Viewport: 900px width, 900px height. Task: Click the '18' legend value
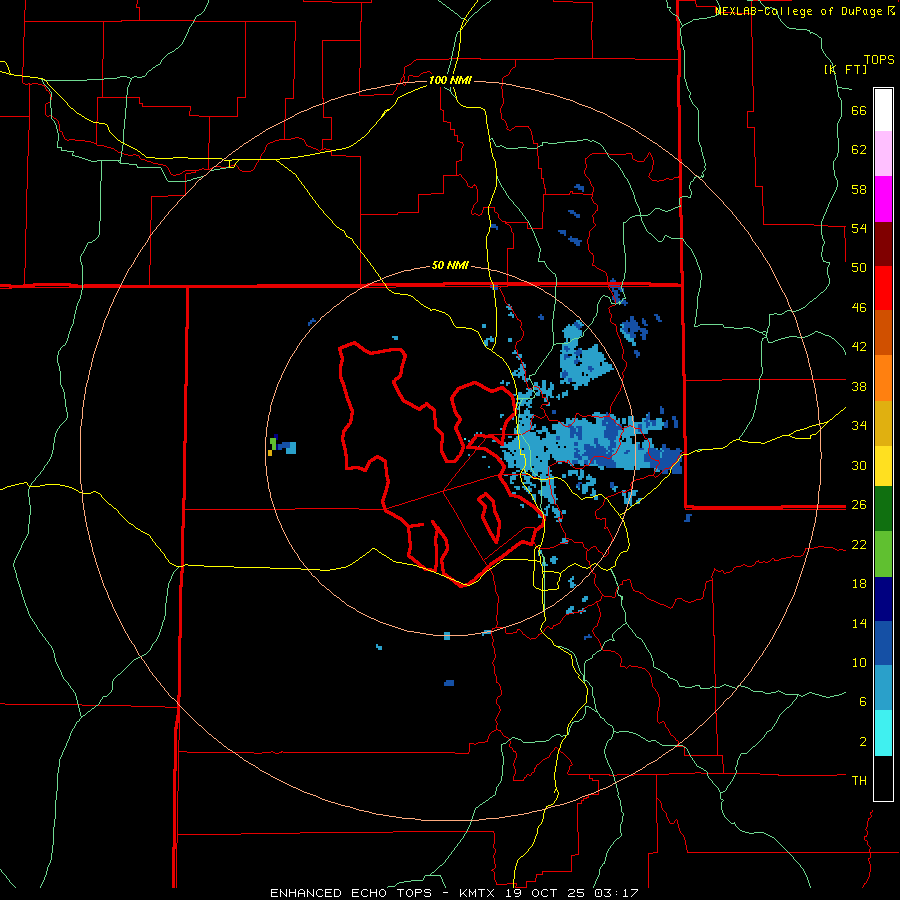pos(859,584)
